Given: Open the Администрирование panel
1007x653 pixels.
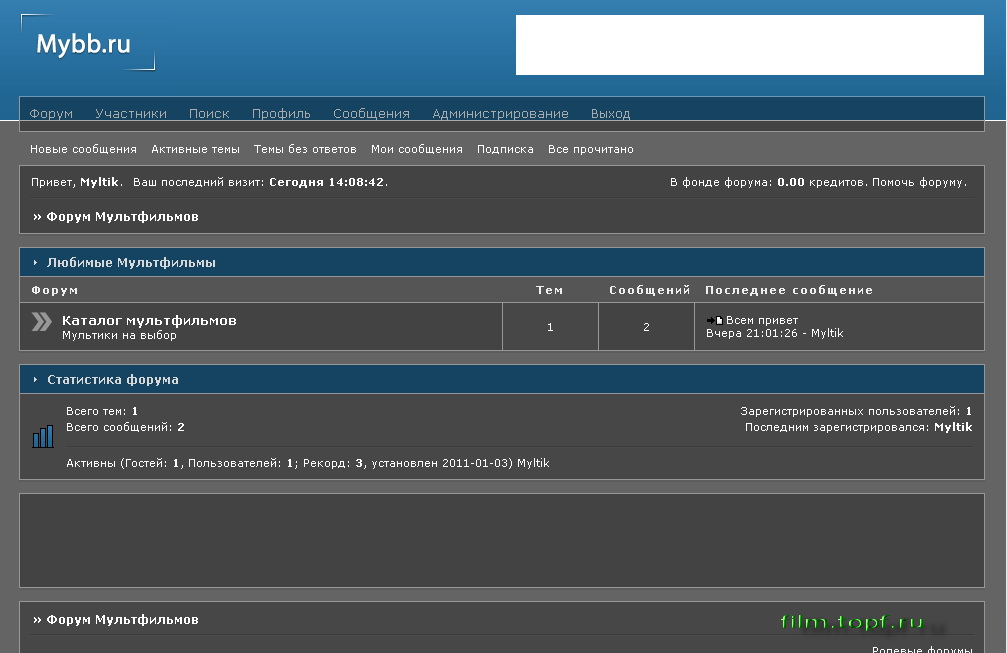Looking at the screenshot, I should pyautogui.click(x=500, y=114).
